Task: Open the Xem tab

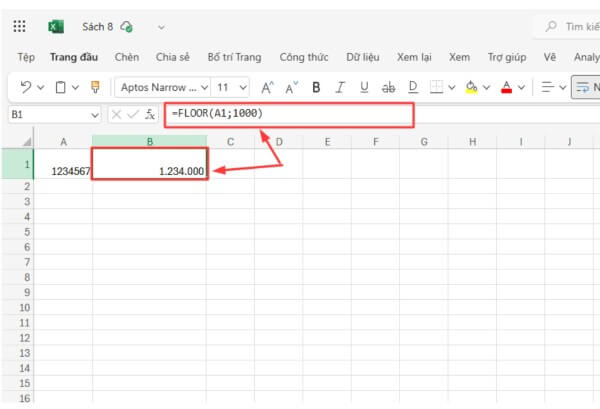Action: tap(459, 57)
